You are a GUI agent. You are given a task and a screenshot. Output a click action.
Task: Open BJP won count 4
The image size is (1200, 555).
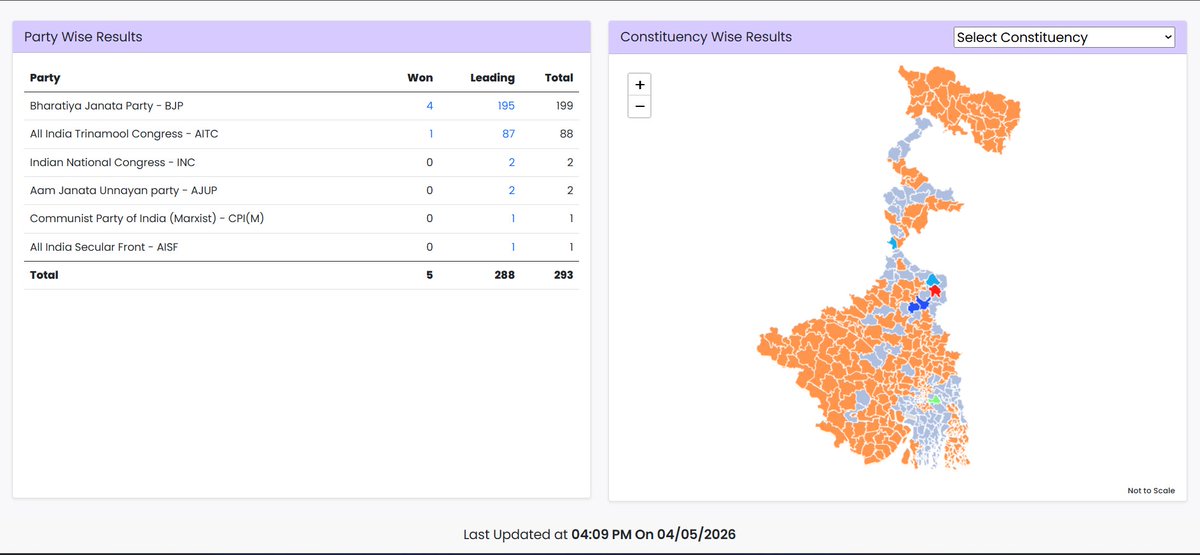(430, 105)
